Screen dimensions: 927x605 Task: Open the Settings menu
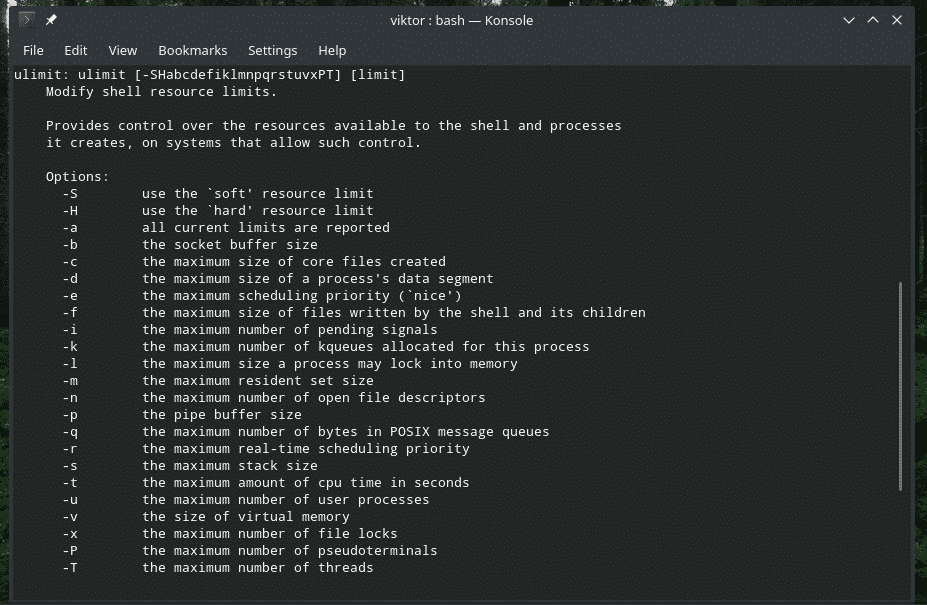[x=273, y=50]
